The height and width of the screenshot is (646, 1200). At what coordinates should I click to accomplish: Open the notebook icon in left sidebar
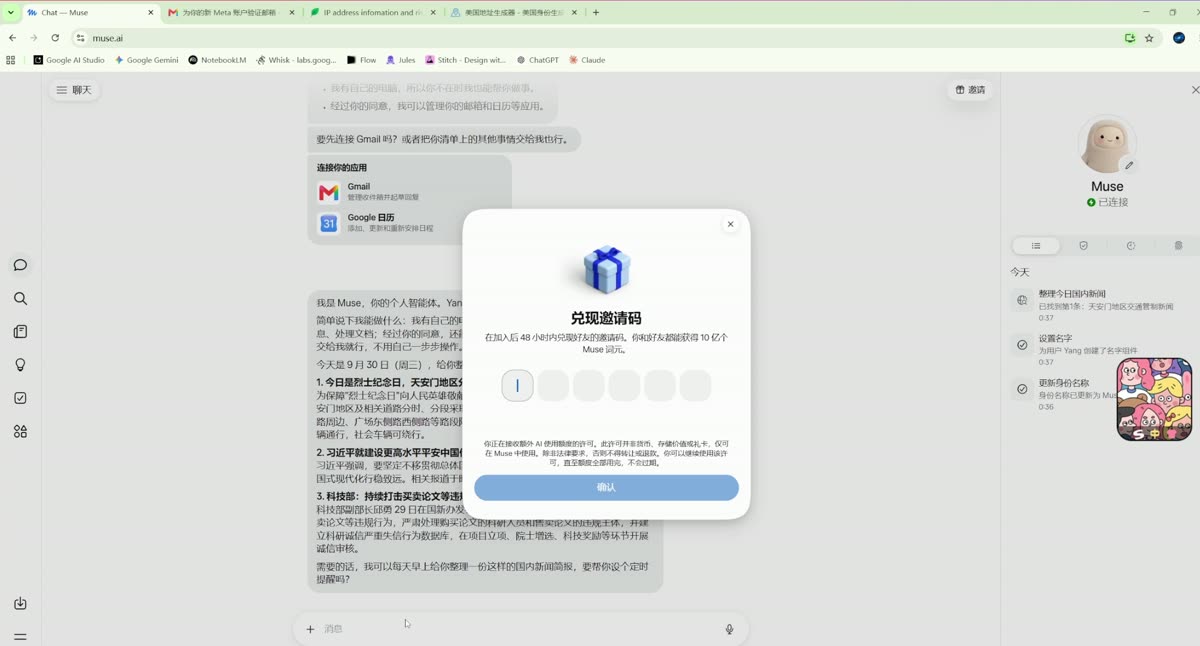[20, 332]
